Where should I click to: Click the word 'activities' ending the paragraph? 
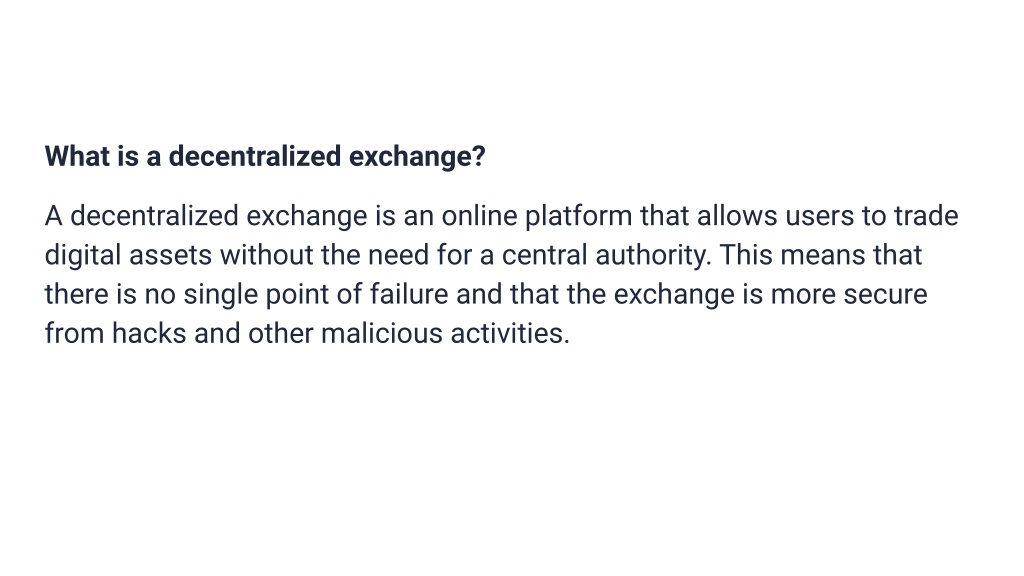507,334
